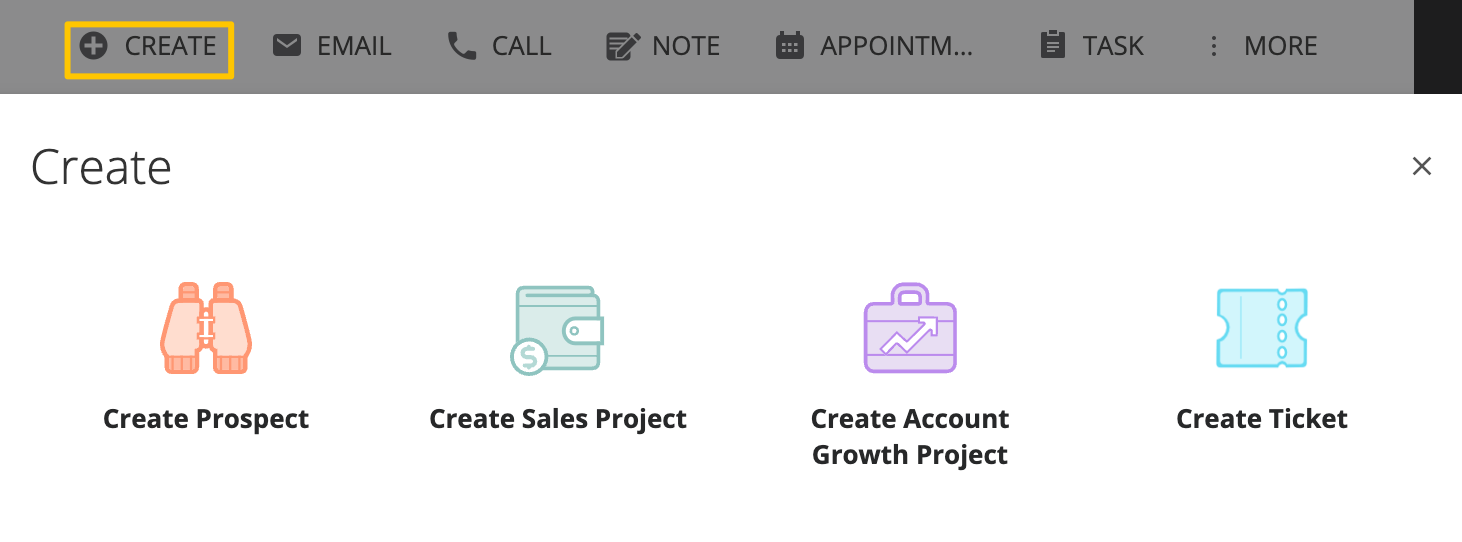Click the phone handset icon
Image resolution: width=1462 pixels, height=542 pixels.
[x=462, y=46]
